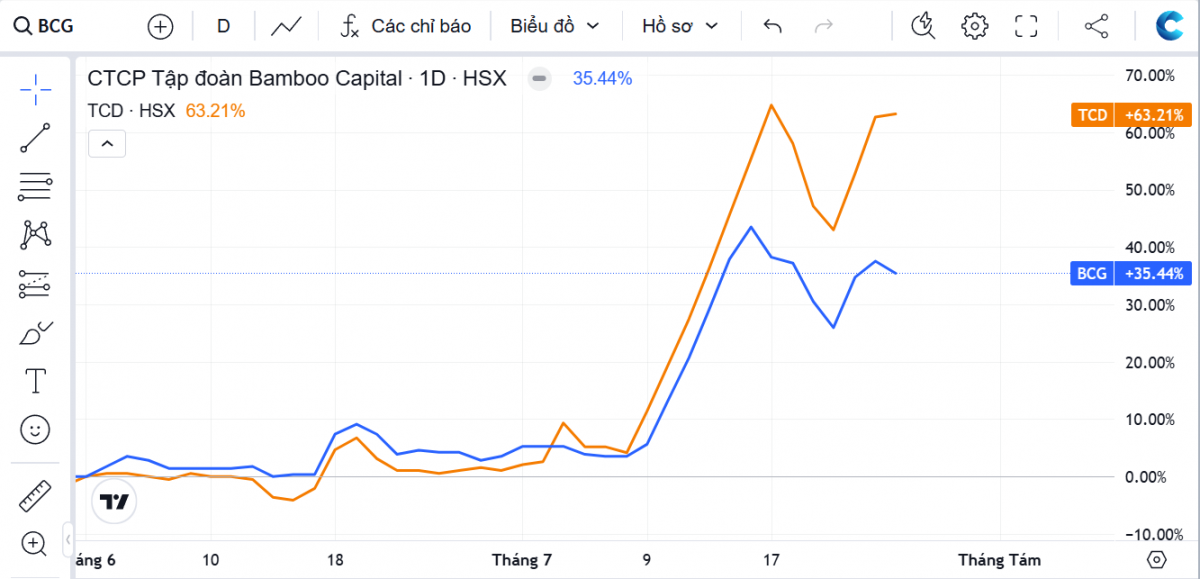Open chart settings gear

point(974,26)
